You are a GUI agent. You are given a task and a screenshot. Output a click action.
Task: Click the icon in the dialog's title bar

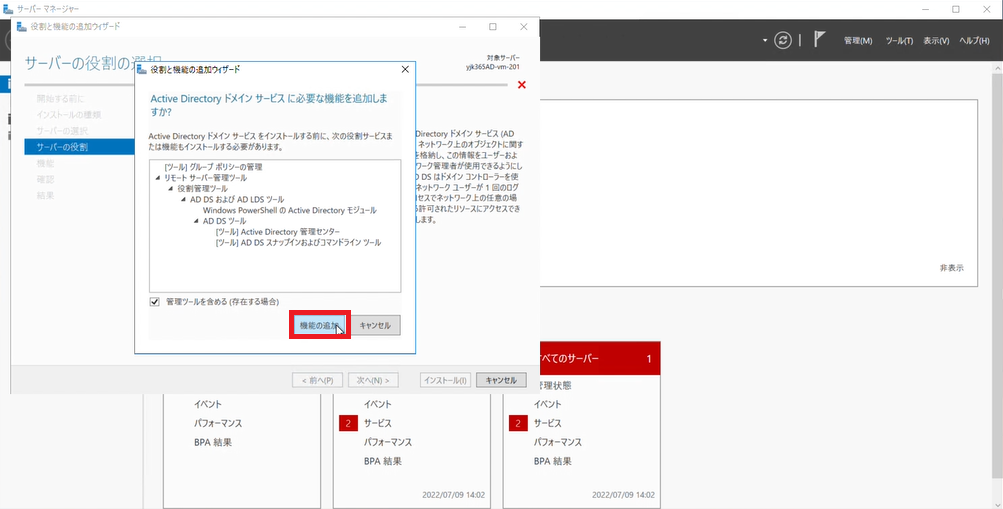pos(141,69)
